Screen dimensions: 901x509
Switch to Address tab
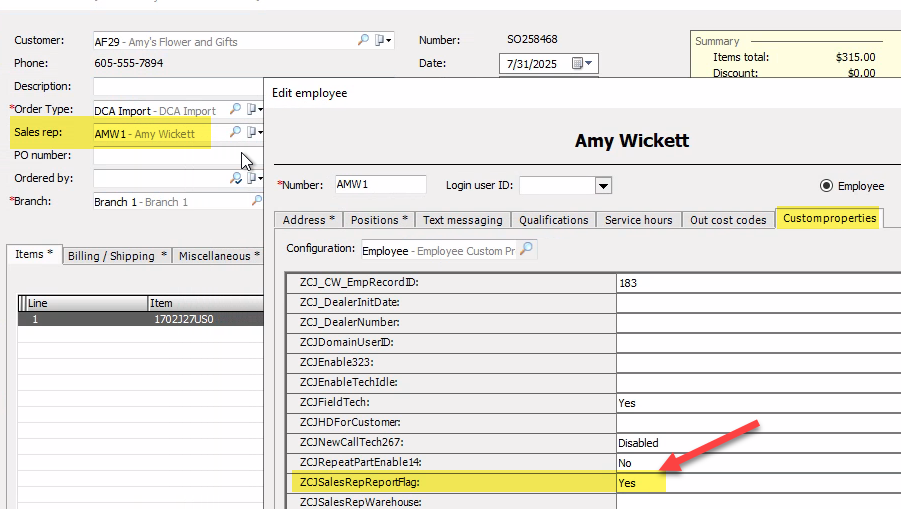pyautogui.click(x=309, y=220)
